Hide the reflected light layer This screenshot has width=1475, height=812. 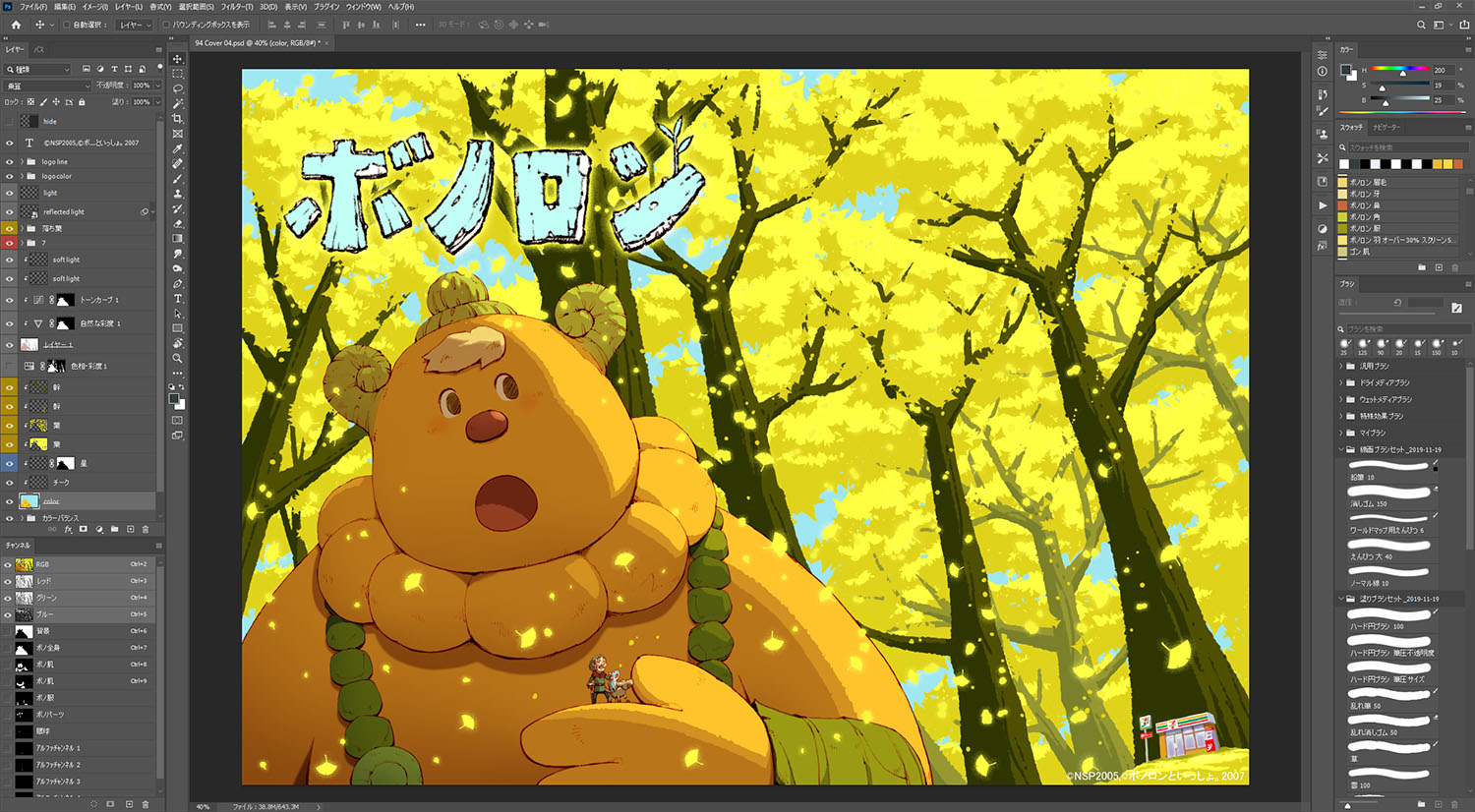coord(10,211)
